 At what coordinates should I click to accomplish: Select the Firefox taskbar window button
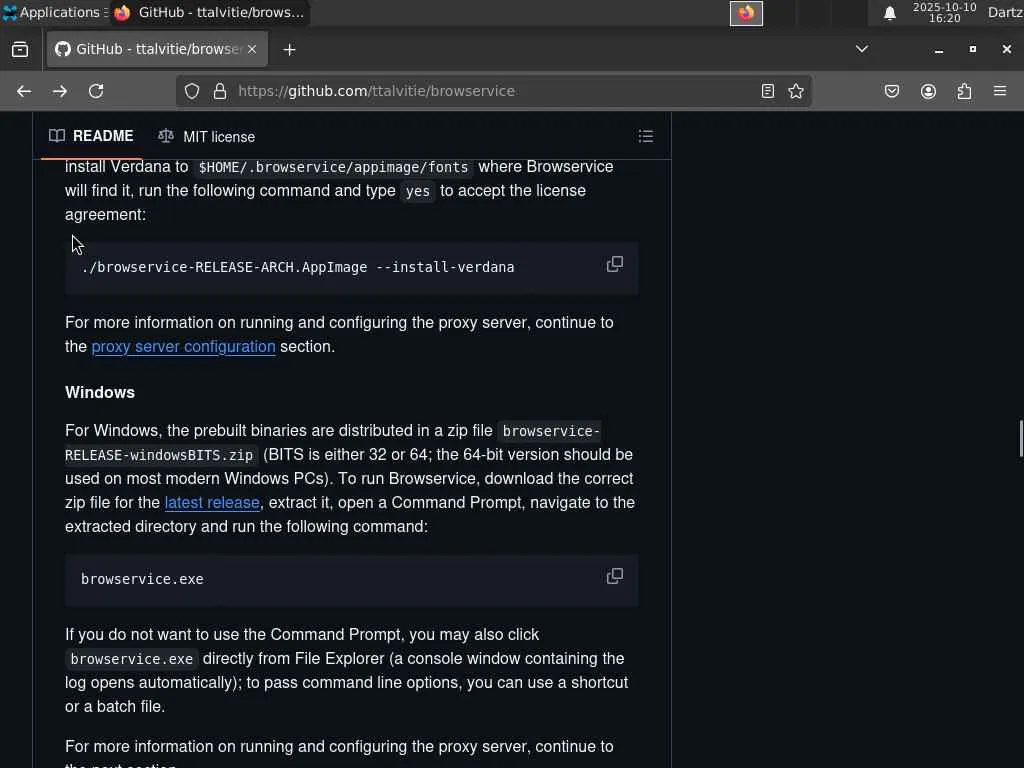(x=209, y=12)
